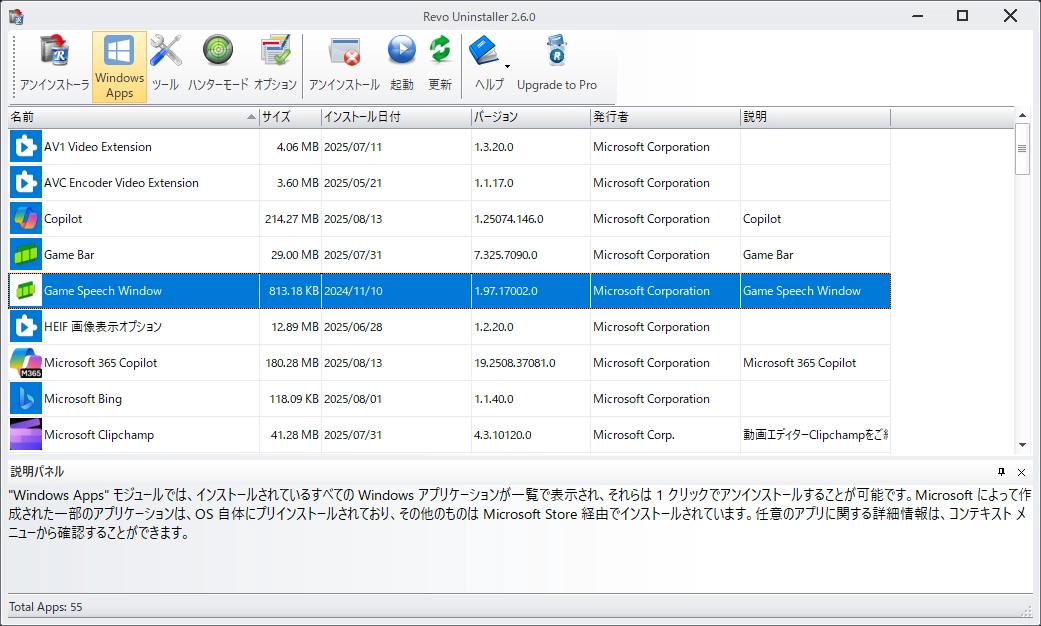Refresh list with 更新 button
Screen dimensions: 1041x626
point(440,66)
